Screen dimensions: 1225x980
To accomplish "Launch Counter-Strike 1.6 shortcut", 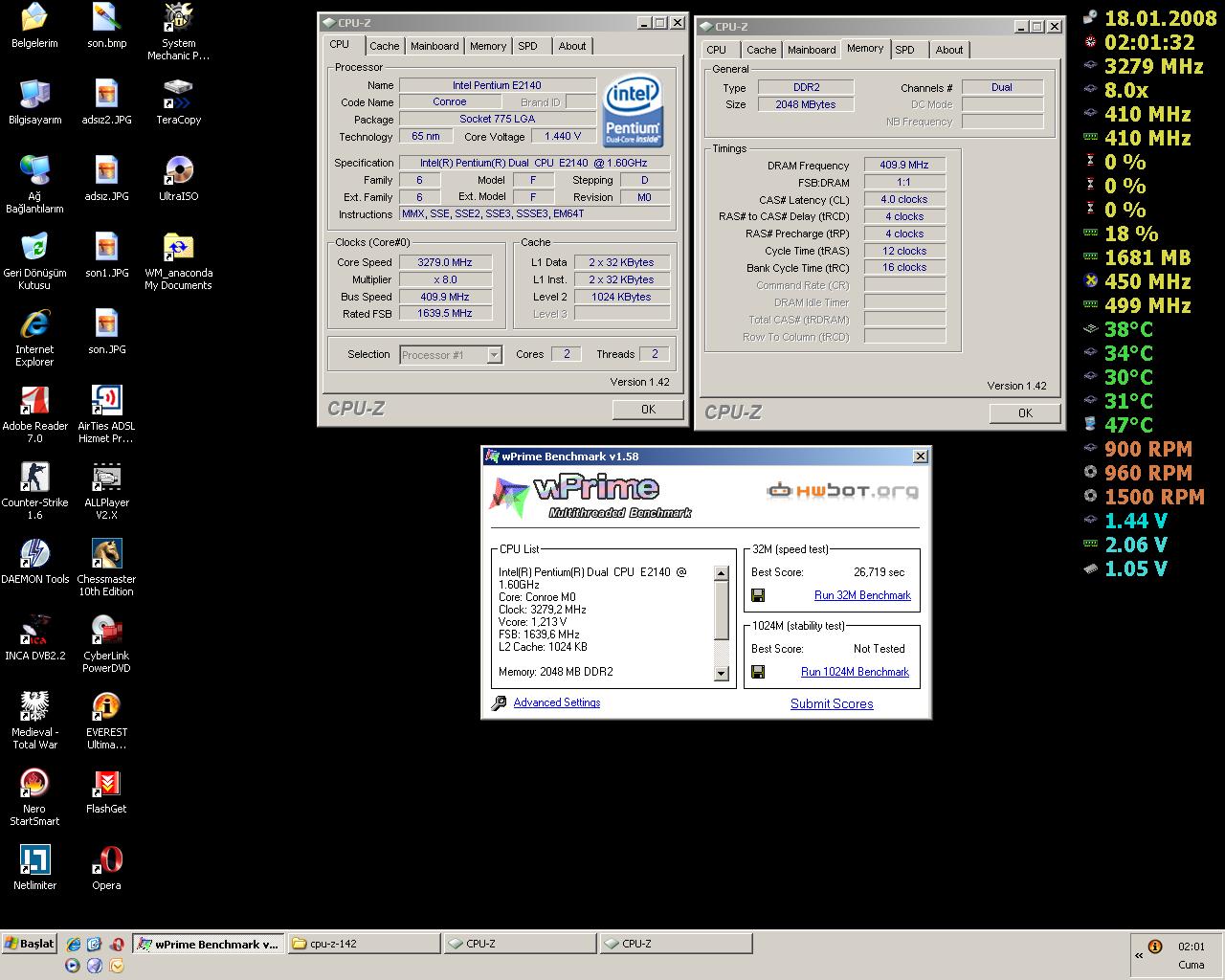I will [34, 491].
